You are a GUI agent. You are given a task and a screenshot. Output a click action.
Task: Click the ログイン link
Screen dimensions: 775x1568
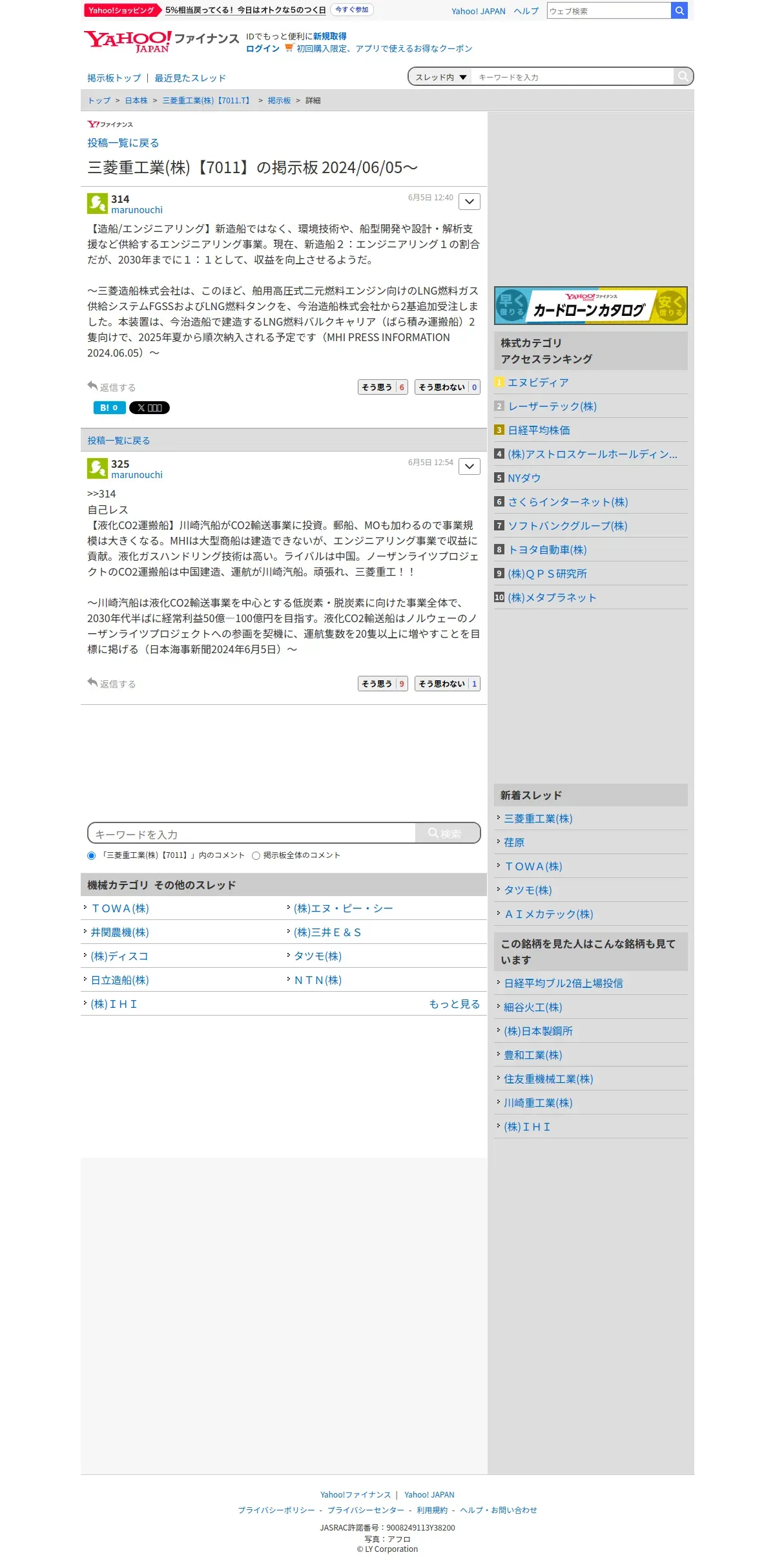click(x=263, y=48)
